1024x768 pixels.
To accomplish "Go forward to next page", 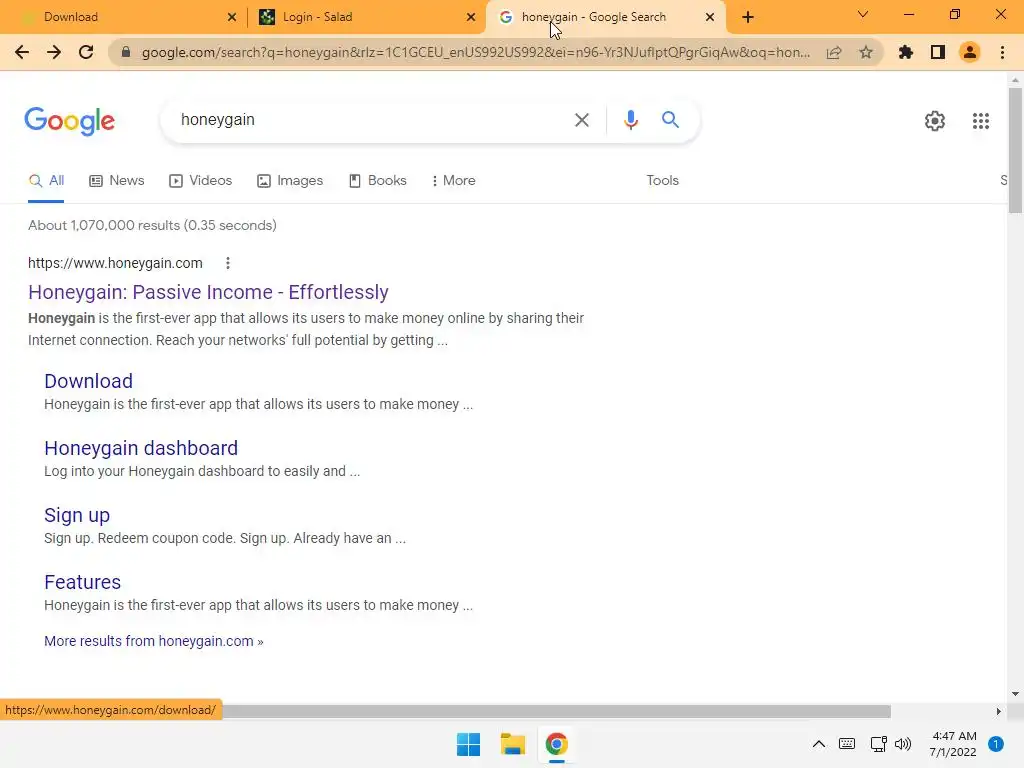I will pos(54,52).
